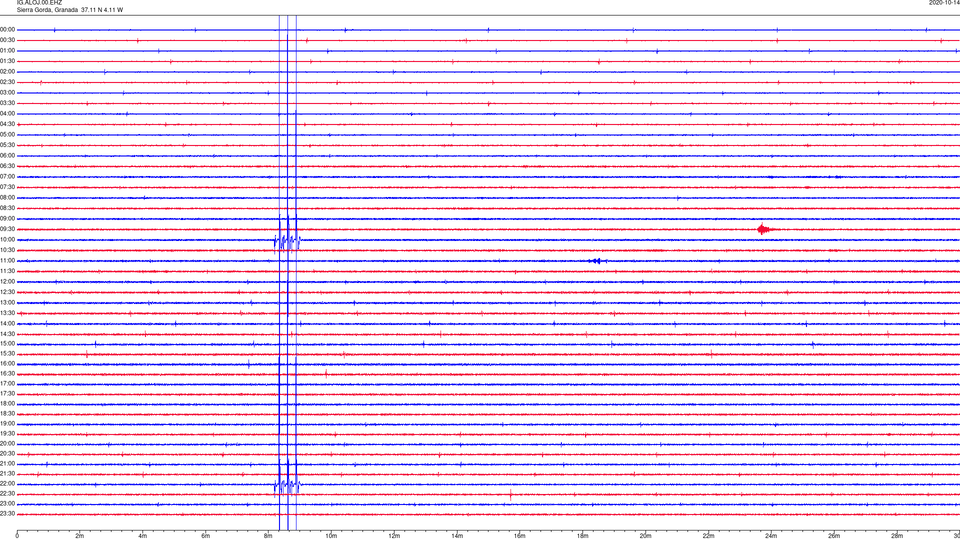The height and width of the screenshot is (540, 960).
Task: Select the 04:00 time label
Action: pos(8,114)
